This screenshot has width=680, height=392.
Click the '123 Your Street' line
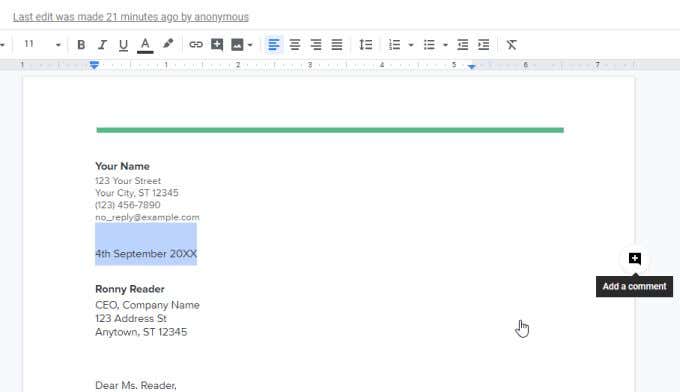[128, 180]
